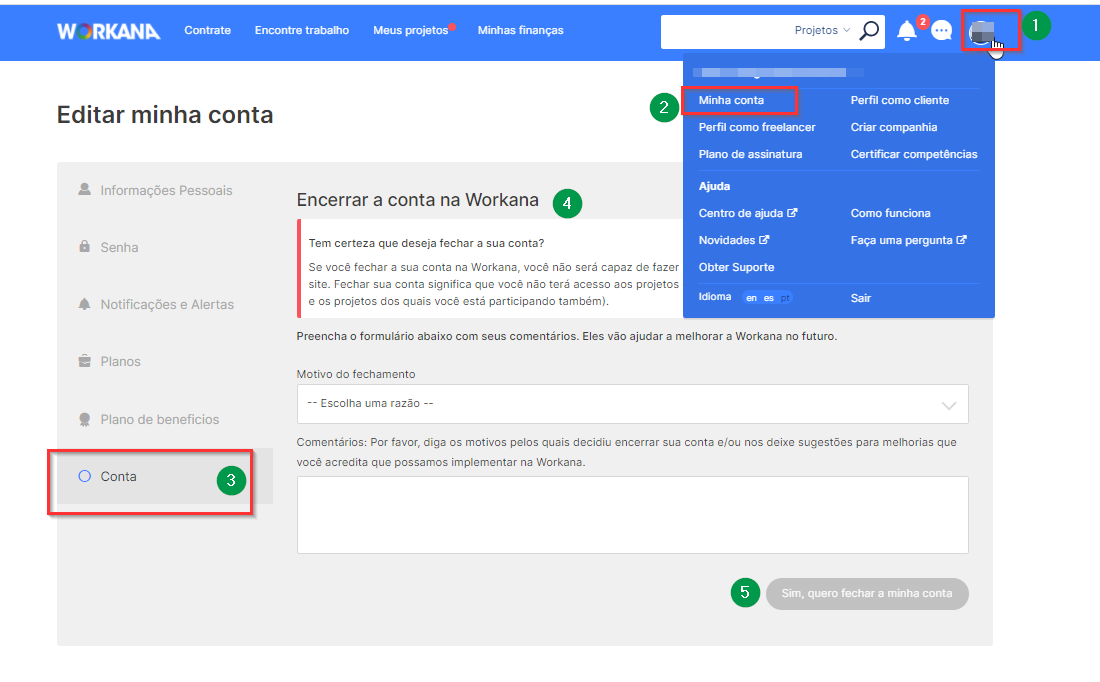
Task: Open the Encontre trabalho menu
Action: coord(302,30)
